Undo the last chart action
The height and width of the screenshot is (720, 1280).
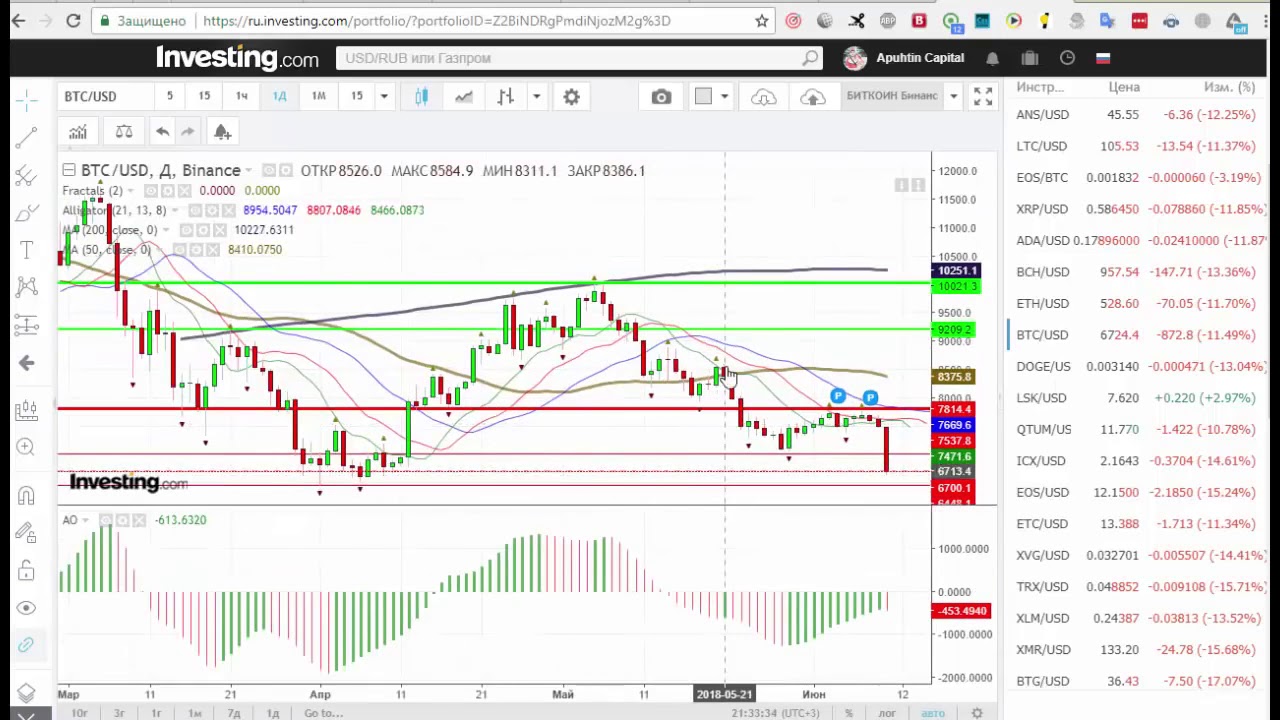[x=162, y=132]
